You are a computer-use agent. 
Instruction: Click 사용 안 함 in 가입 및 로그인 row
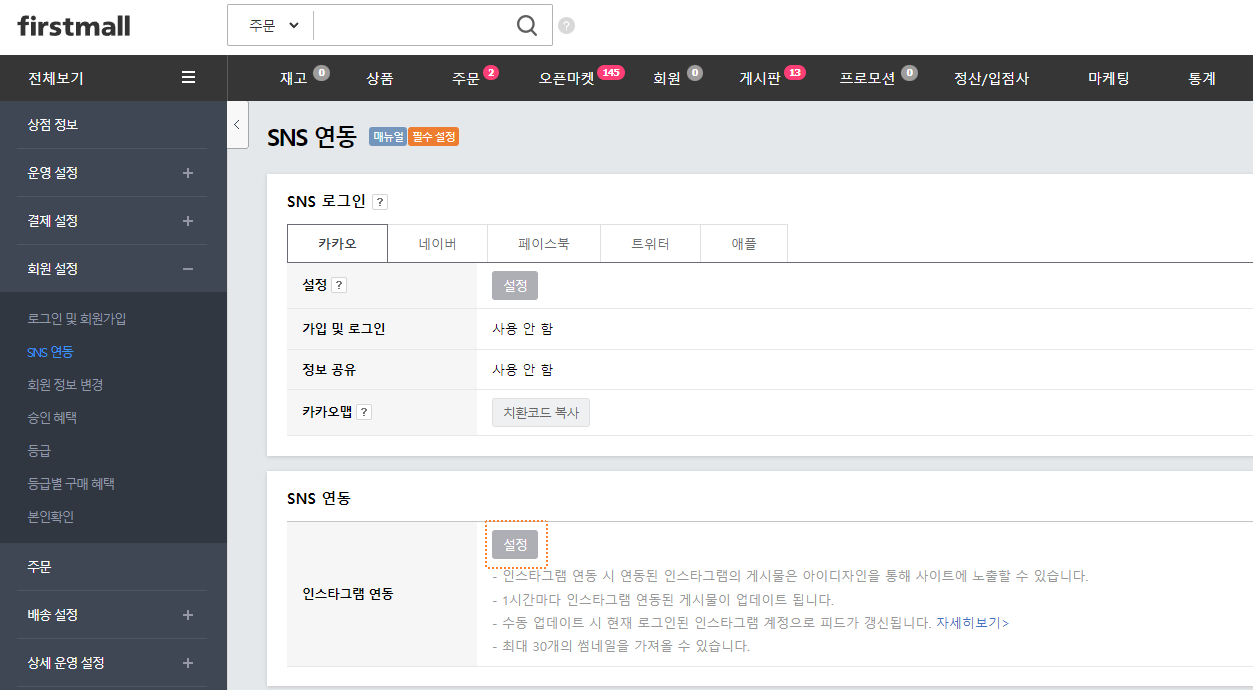coord(522,329)
